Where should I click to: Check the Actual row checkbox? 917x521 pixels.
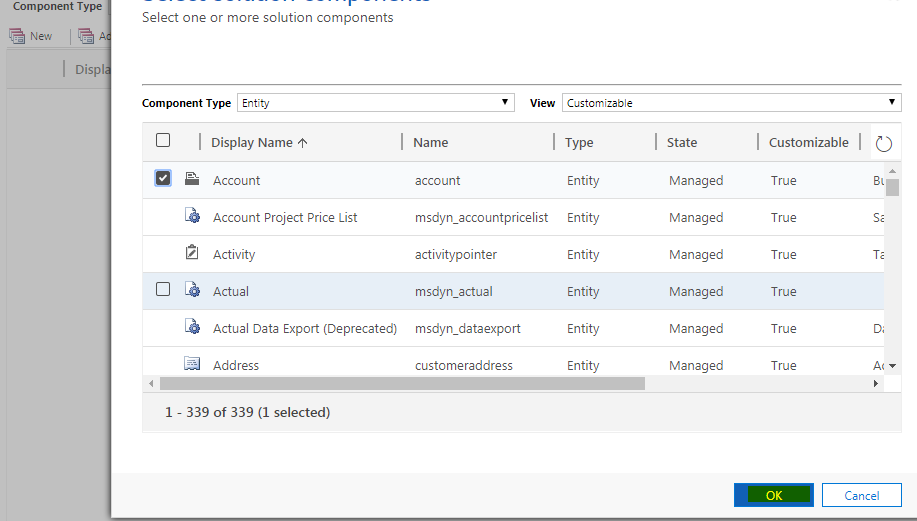tap(163, 290)
